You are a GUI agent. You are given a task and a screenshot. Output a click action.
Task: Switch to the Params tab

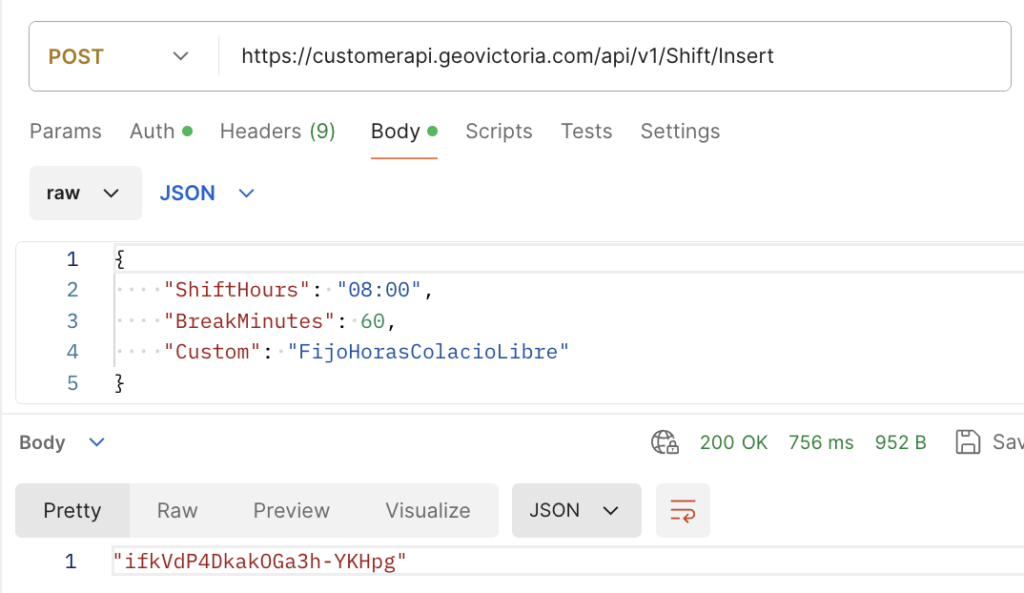click(x=65, y=131)
